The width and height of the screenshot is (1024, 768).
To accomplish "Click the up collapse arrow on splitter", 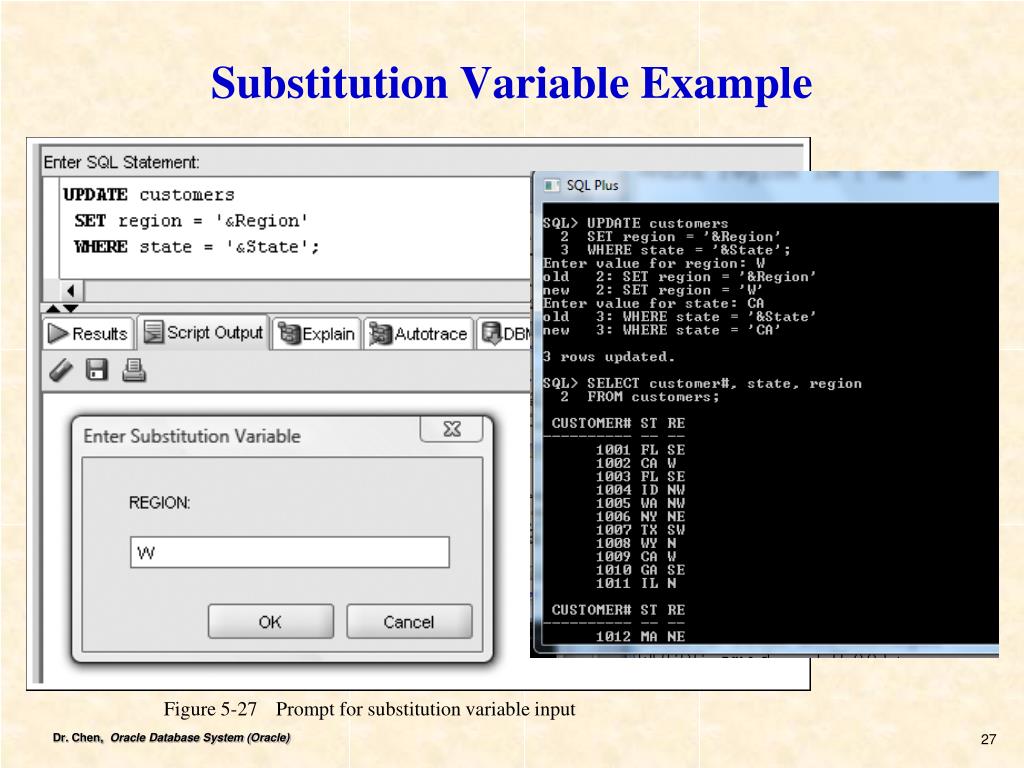I will pos(54,308).
